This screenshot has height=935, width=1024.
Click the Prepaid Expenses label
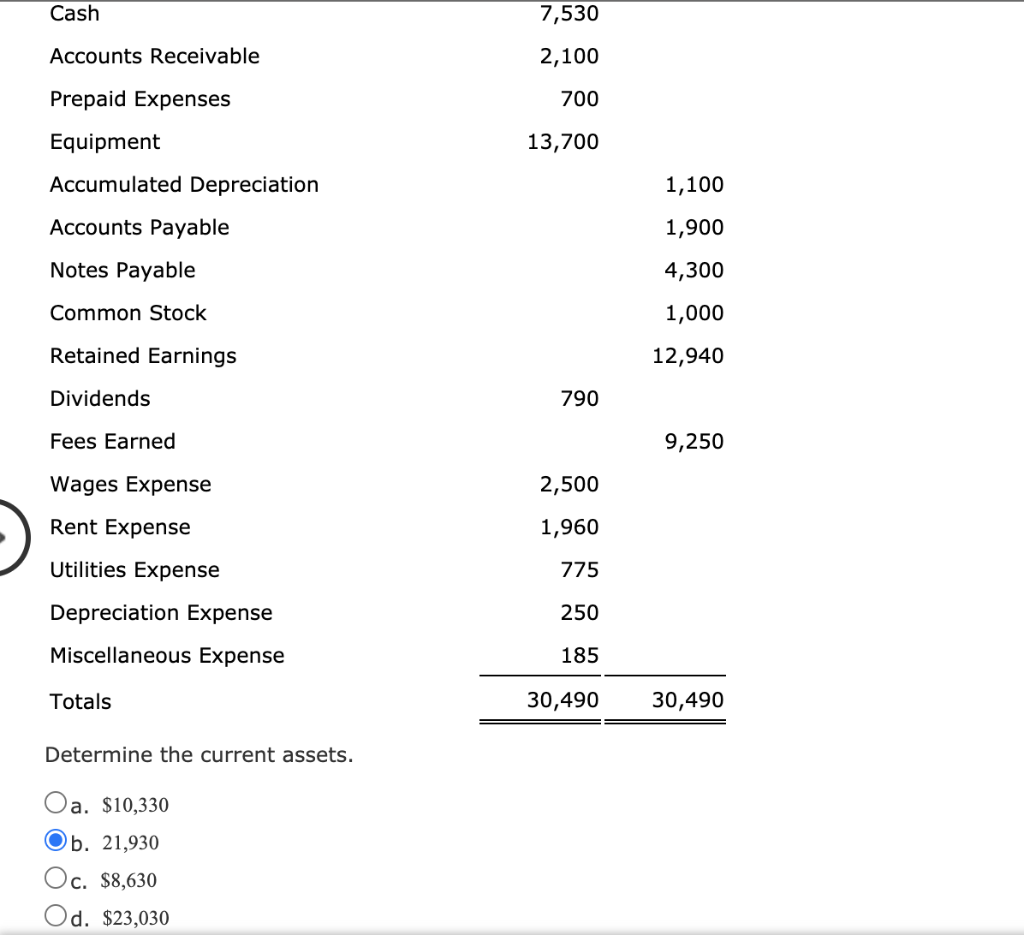140,99
